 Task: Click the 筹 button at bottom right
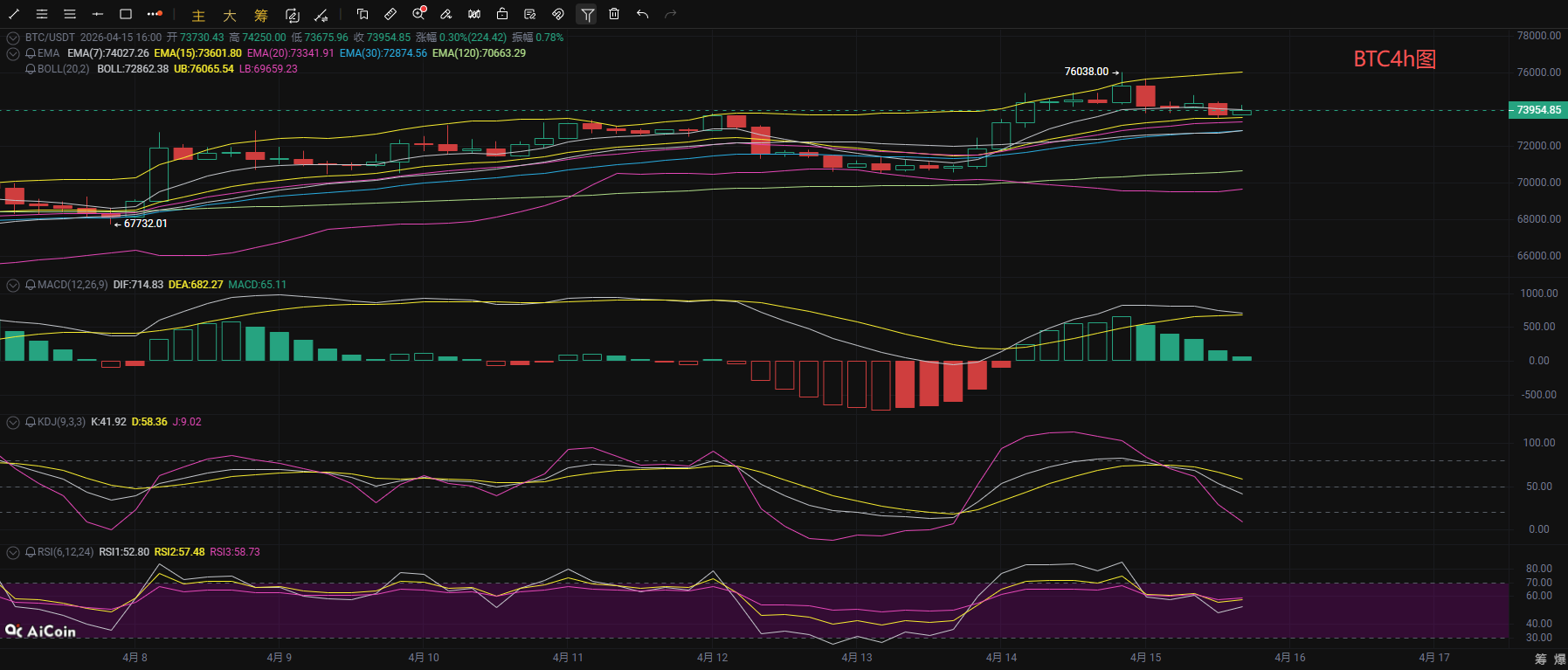pyautogui.click(x=1540, y=659)
